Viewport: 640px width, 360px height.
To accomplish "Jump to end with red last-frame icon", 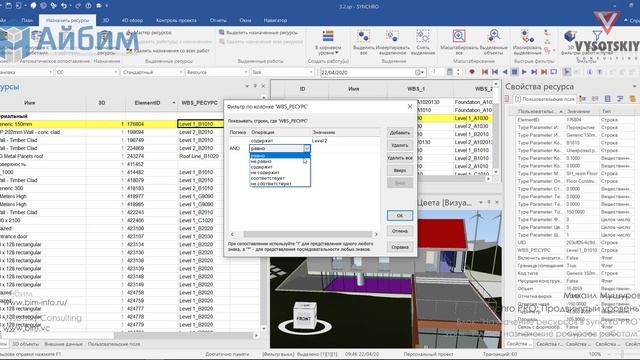I will click(544, 72).
